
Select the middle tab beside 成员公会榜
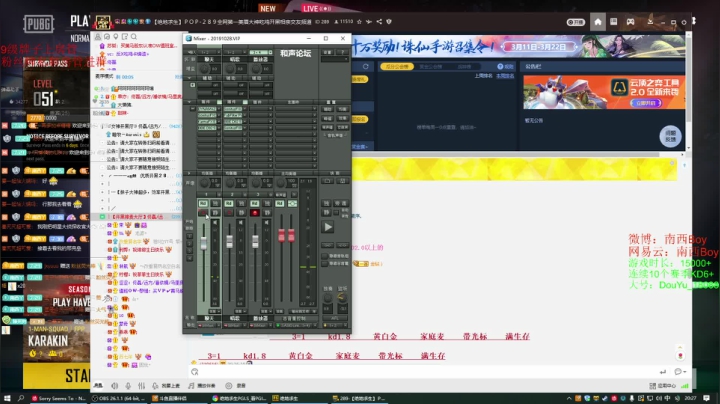431,67
